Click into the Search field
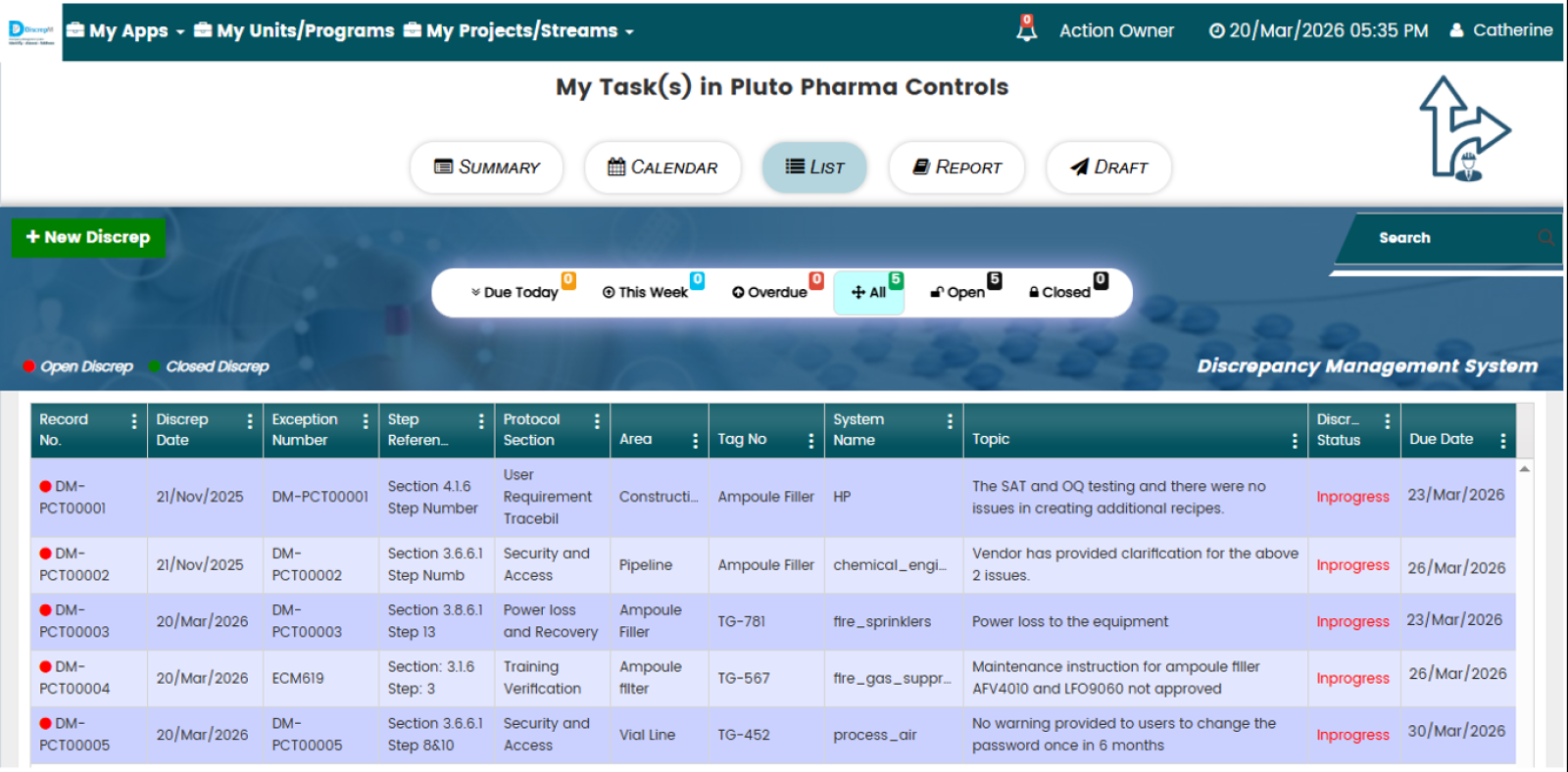The height and width of the screenshot is (772, 1568). [x=1448, y=237]
